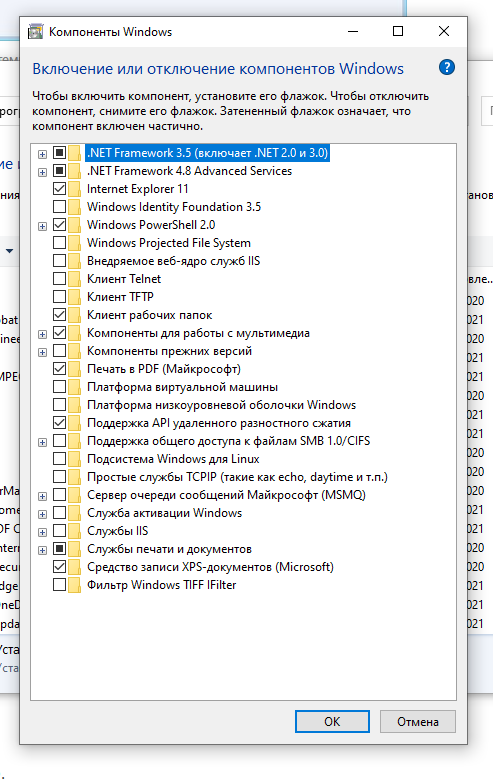Uncheck Средство записи XPS-документов
This screenshot has height=780, width=493.
click(x=59, y=567)
